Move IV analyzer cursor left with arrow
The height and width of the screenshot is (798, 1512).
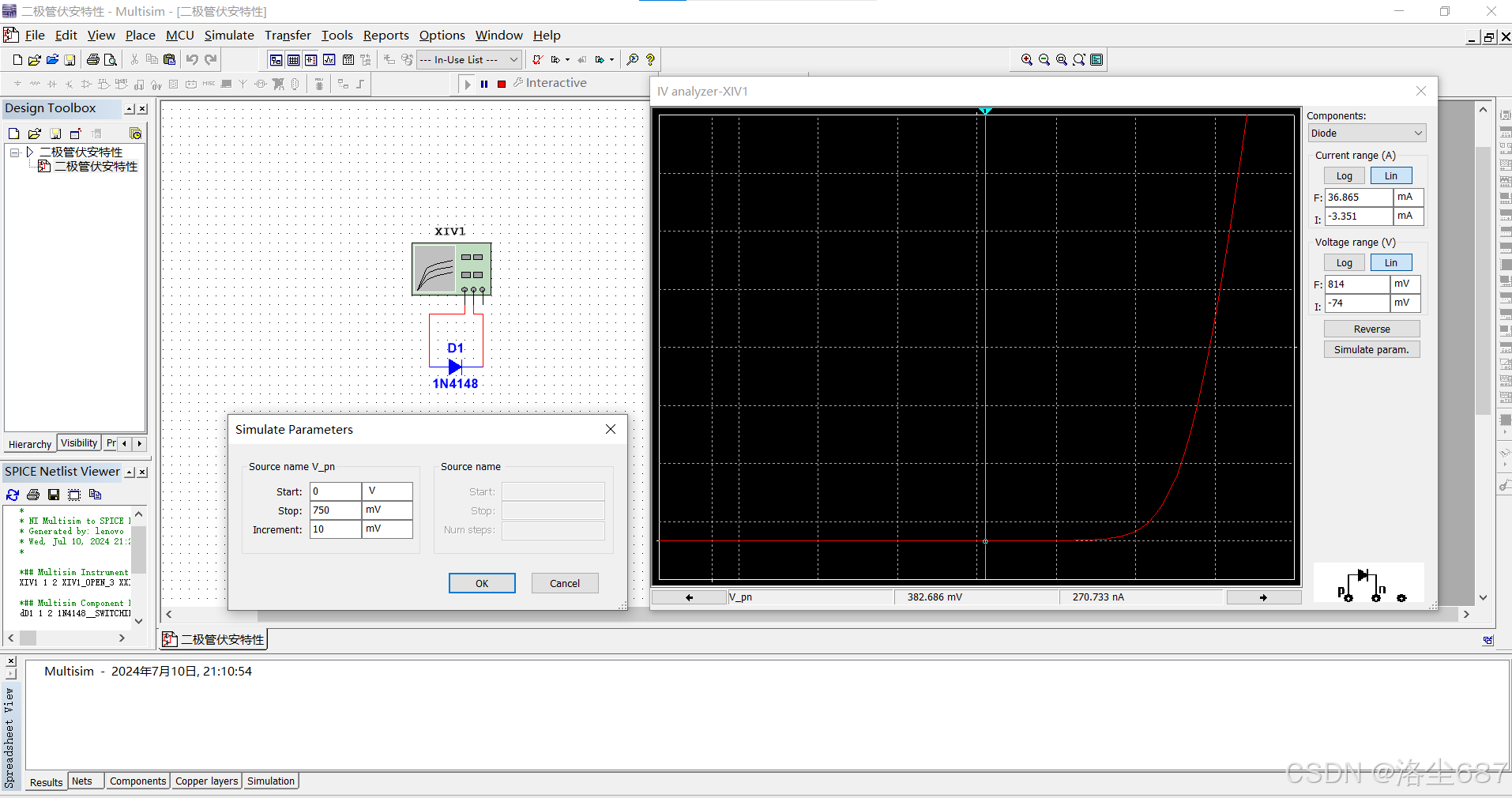click(689, 597)
